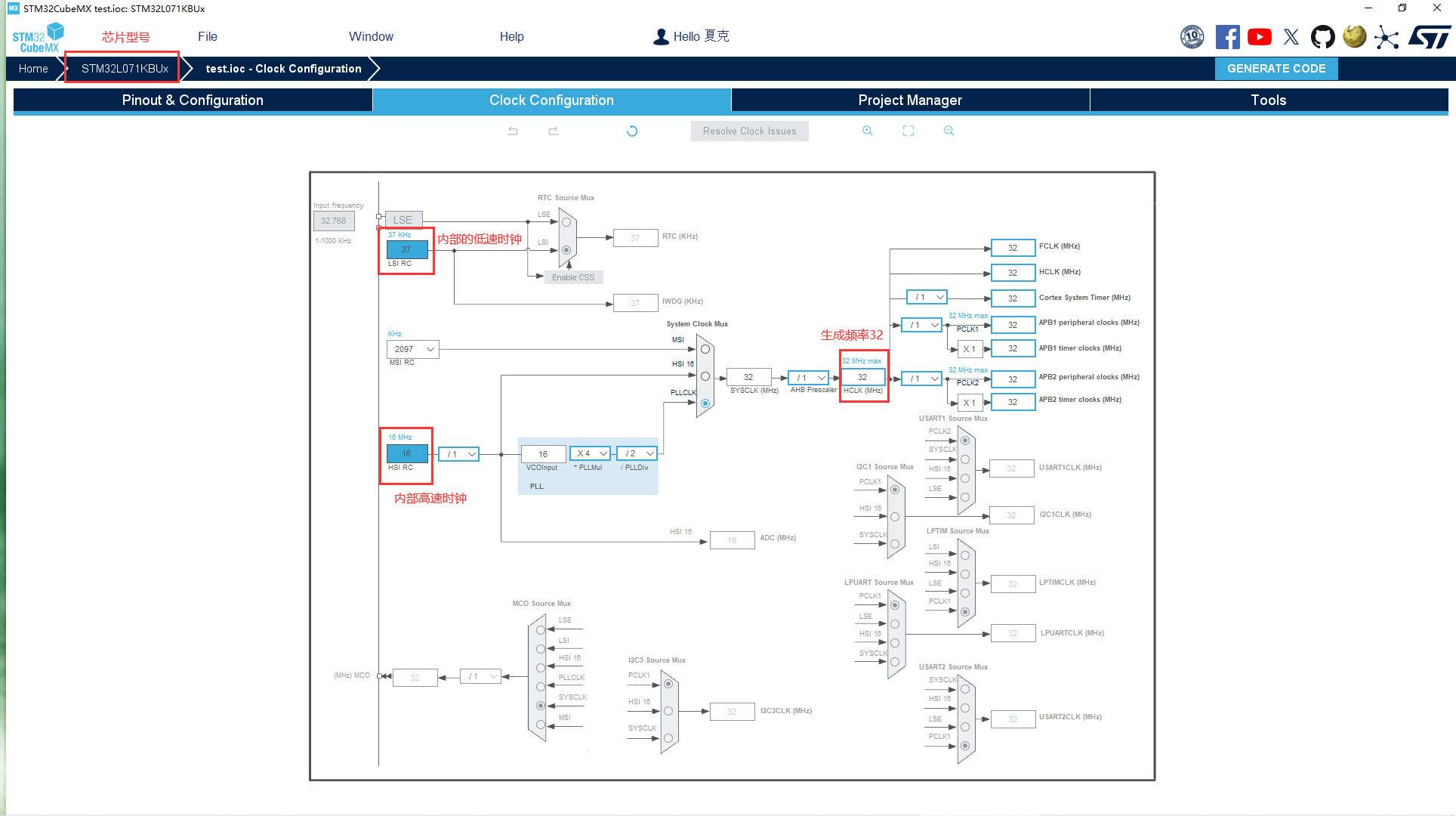The image size is (1456, 816).
Task: Select MSI in System Clock Mux
Action: pyautogui.click(x=705, y=349)
